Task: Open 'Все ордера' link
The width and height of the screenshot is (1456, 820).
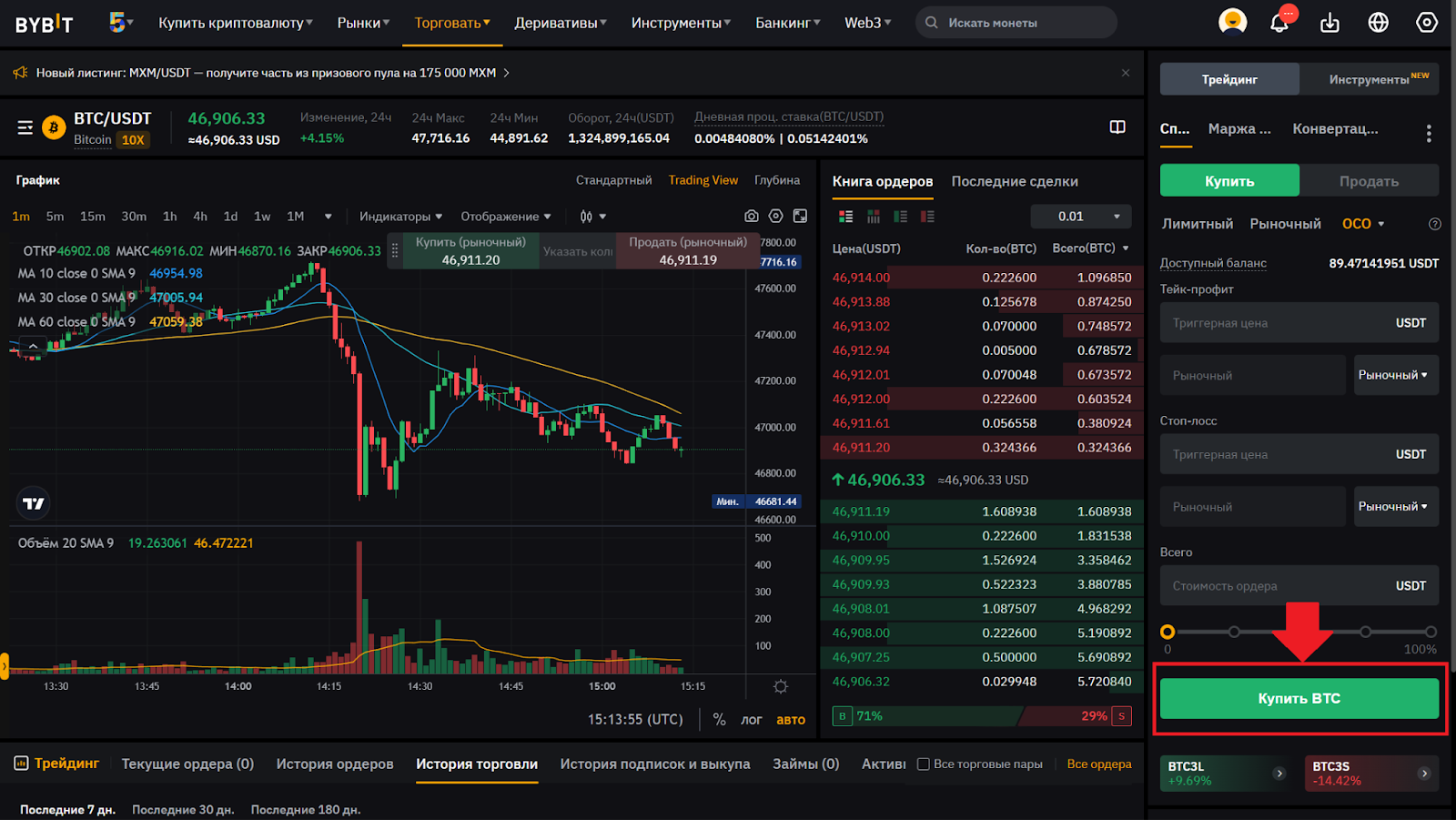Action: click(1099, 764)
